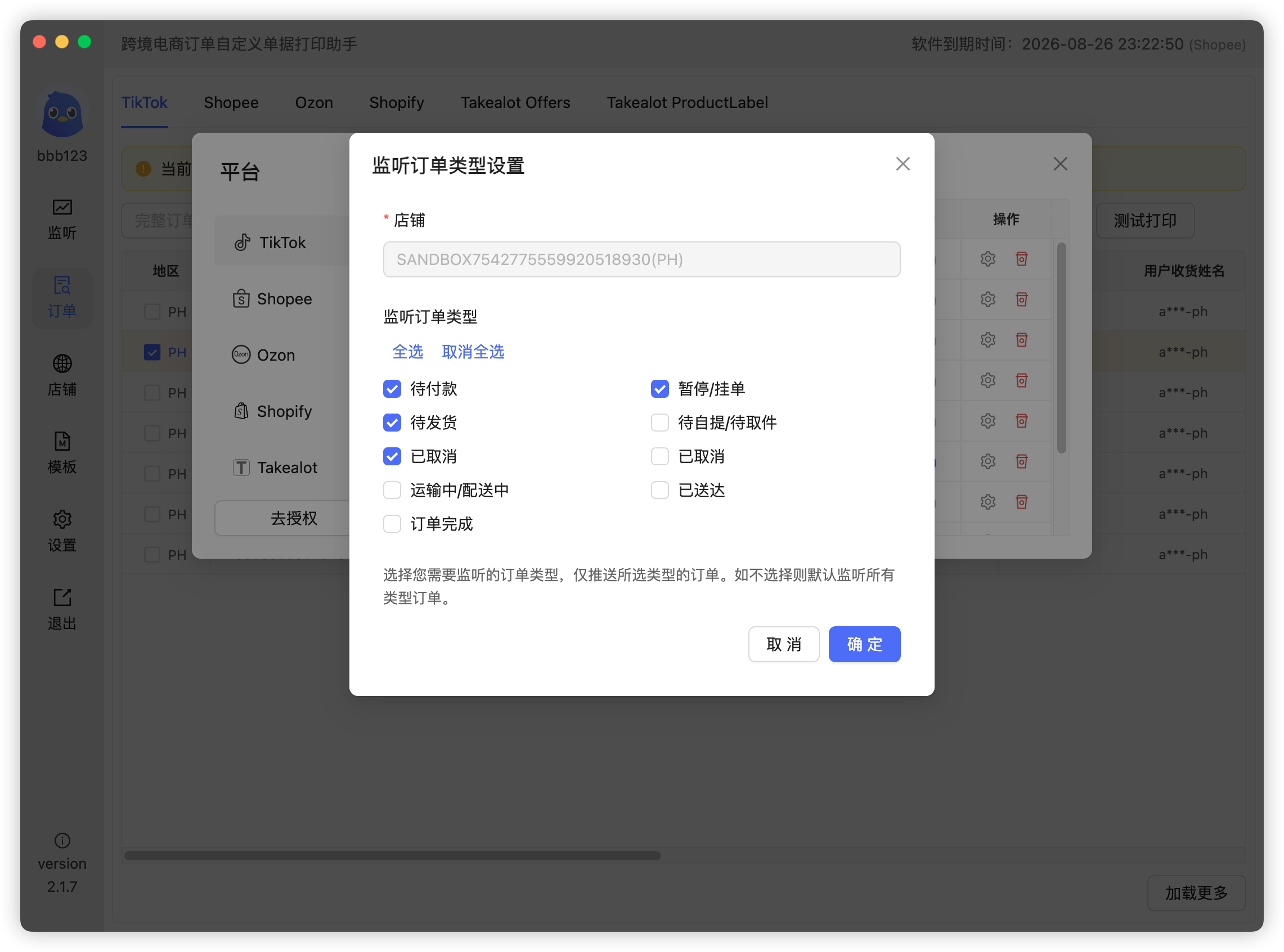Click the software expiry time text
Screen dimensions: 1284x952
tap(1078, 44)
